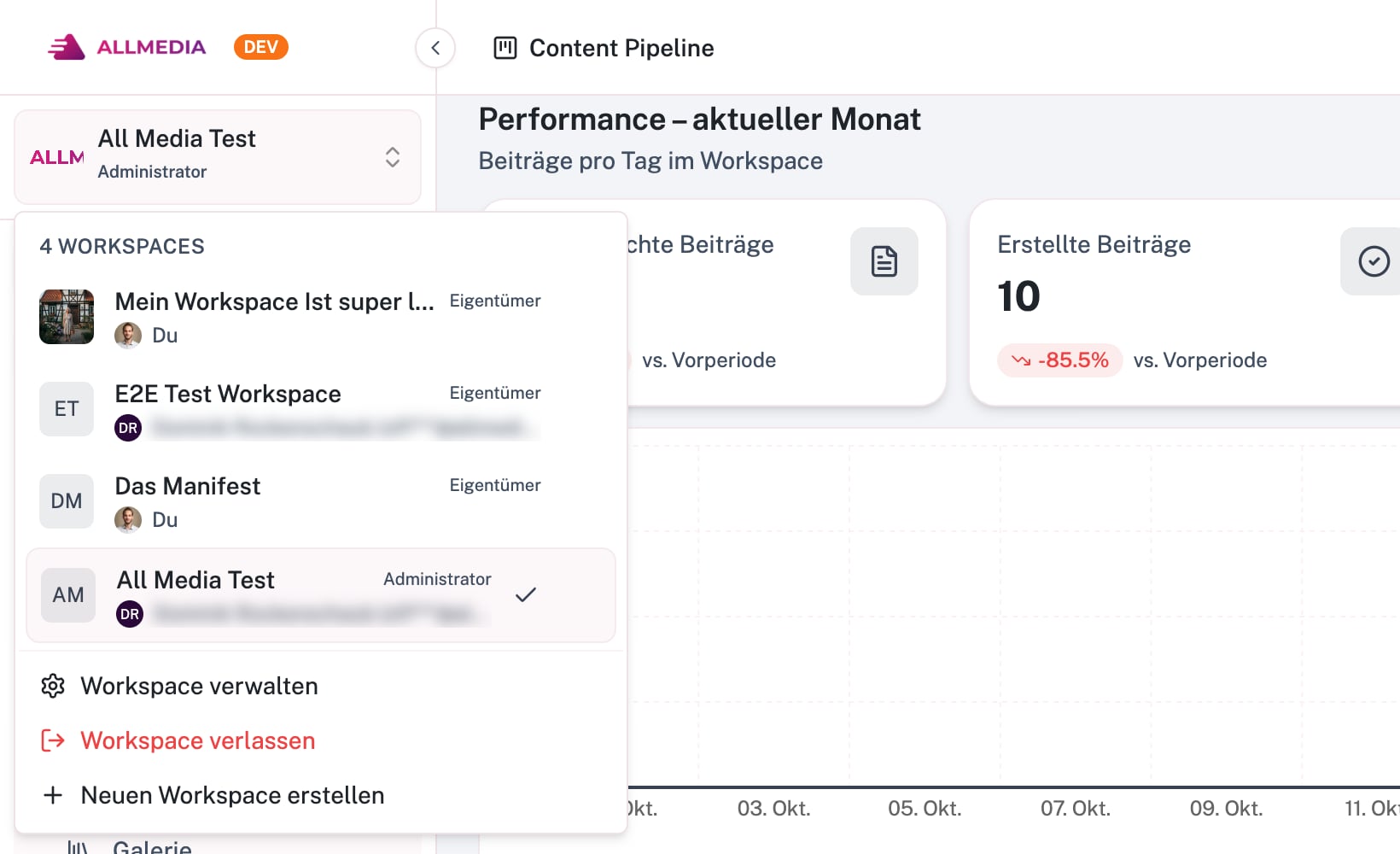The image size is (1400, 854).
Task: Click the 05. Okt. axis label
Action: (x=925, y=808)
